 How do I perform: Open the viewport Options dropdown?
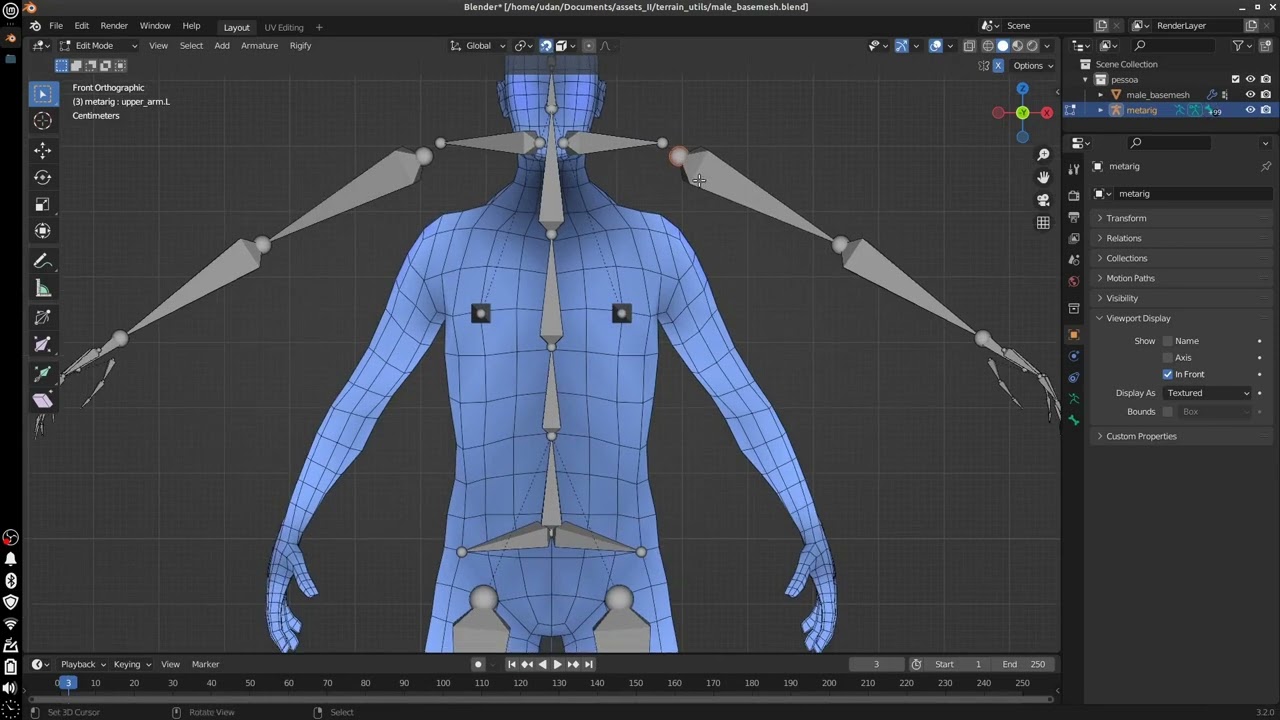1033,65
